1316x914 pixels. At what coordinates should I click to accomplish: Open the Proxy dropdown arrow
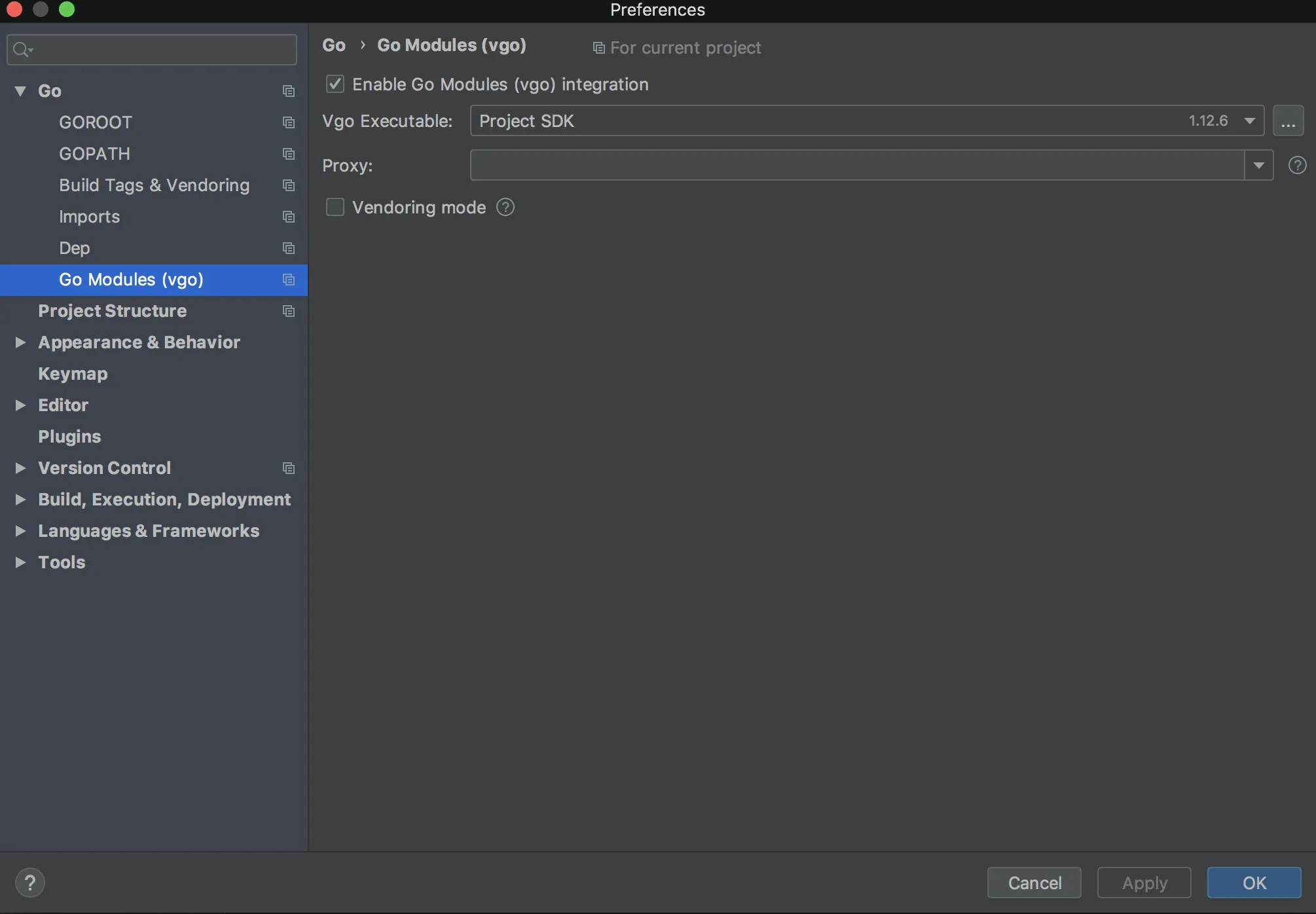1258,165
